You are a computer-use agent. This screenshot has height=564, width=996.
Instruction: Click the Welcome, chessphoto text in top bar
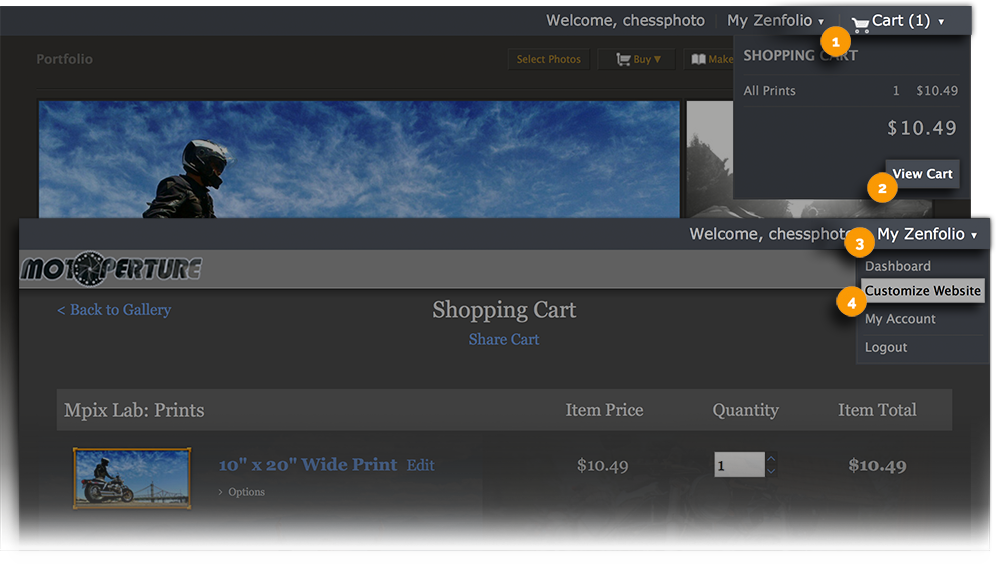[x=625, y=21]
